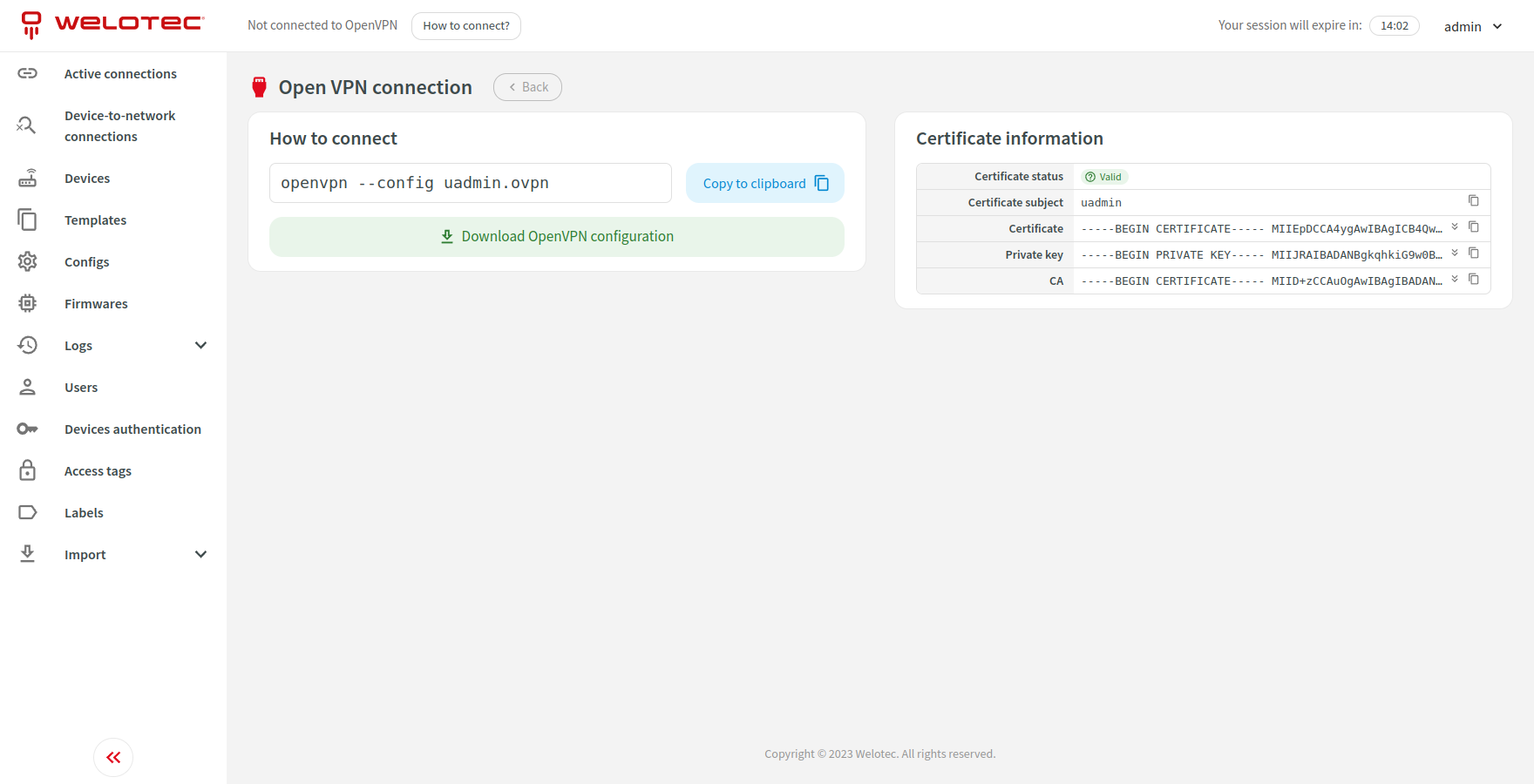Click the How to connect? button
The width and height of the screenshot is (1534, 784).
[465, 25]
